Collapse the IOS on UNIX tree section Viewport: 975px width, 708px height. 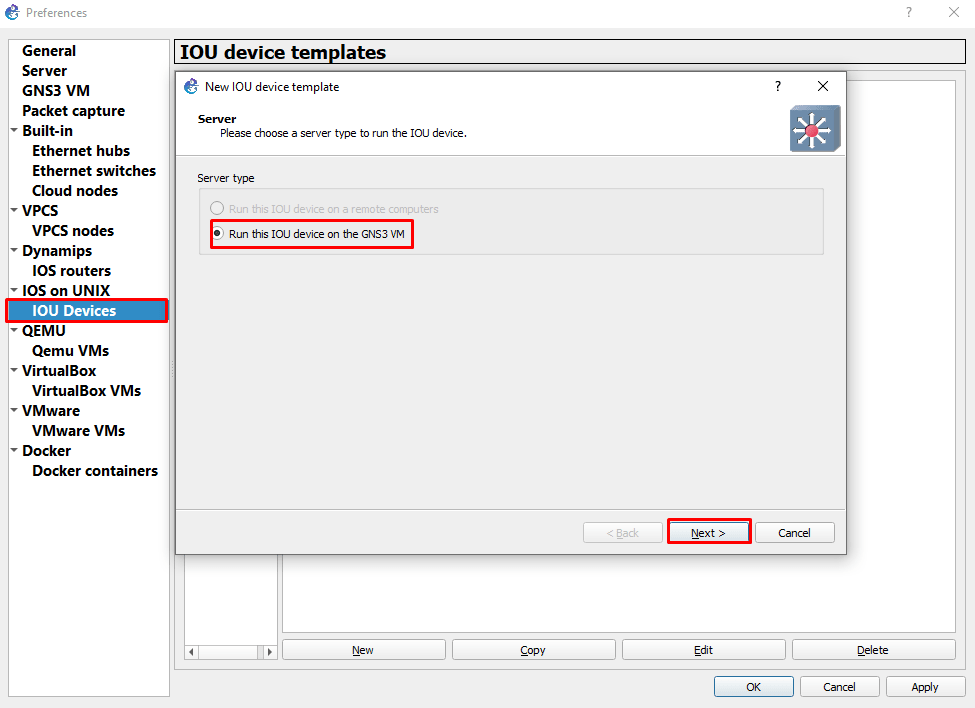(x=14, y=290)
